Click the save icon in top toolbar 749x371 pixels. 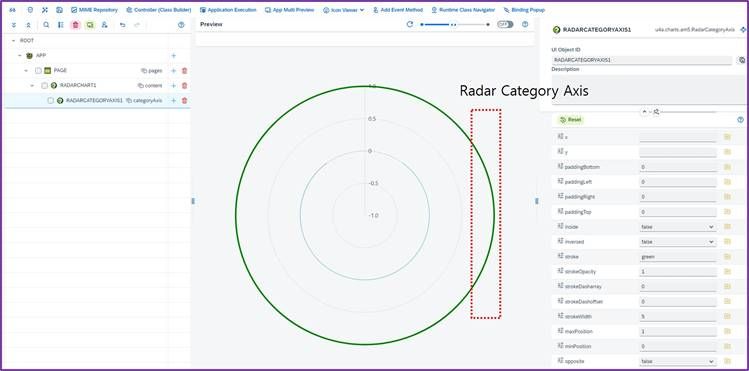click(x=59, y=10)
